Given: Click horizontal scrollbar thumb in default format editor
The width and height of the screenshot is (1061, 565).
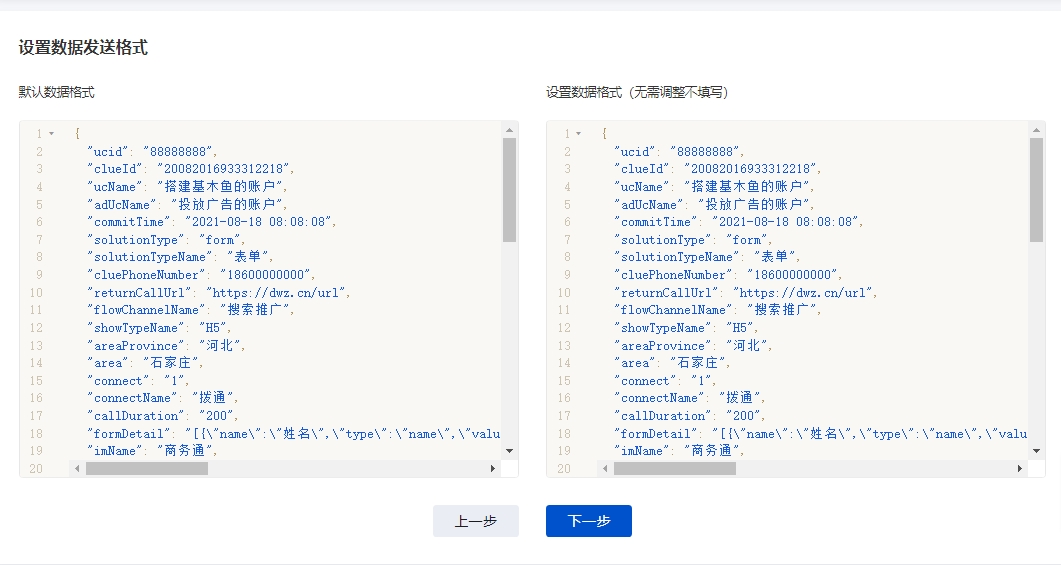Looking at the screenshot, I should (x=146, y=468).
